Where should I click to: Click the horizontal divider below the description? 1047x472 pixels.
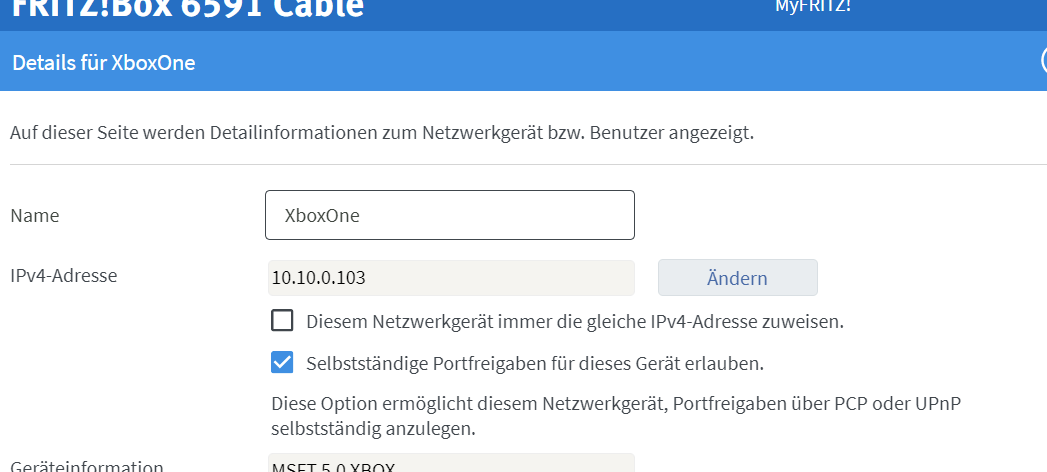[528, 164]
